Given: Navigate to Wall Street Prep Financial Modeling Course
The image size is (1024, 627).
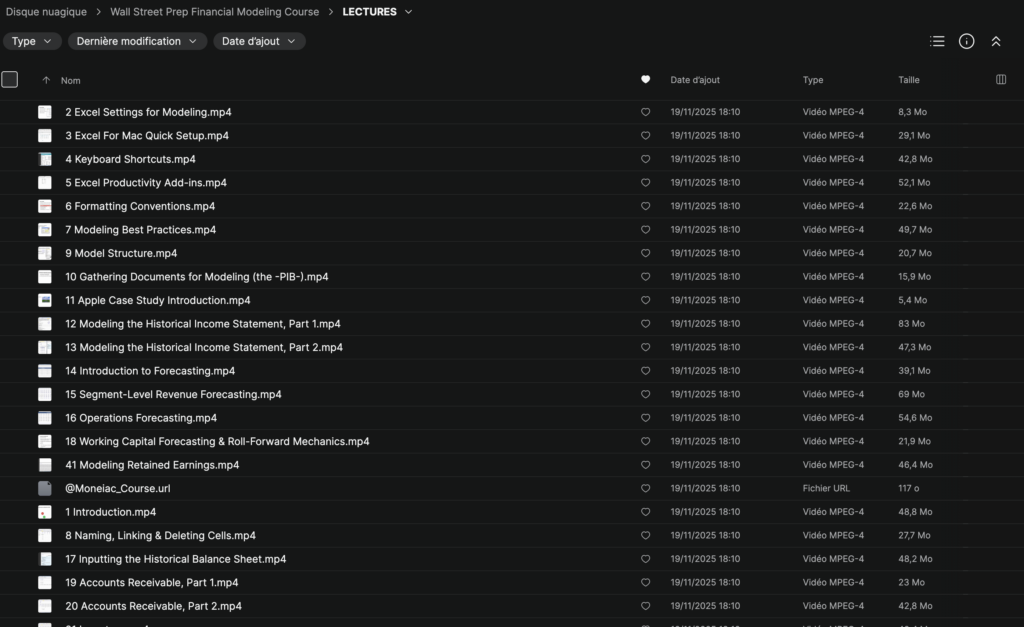Looking at the screenshot, I should point(214,12).
